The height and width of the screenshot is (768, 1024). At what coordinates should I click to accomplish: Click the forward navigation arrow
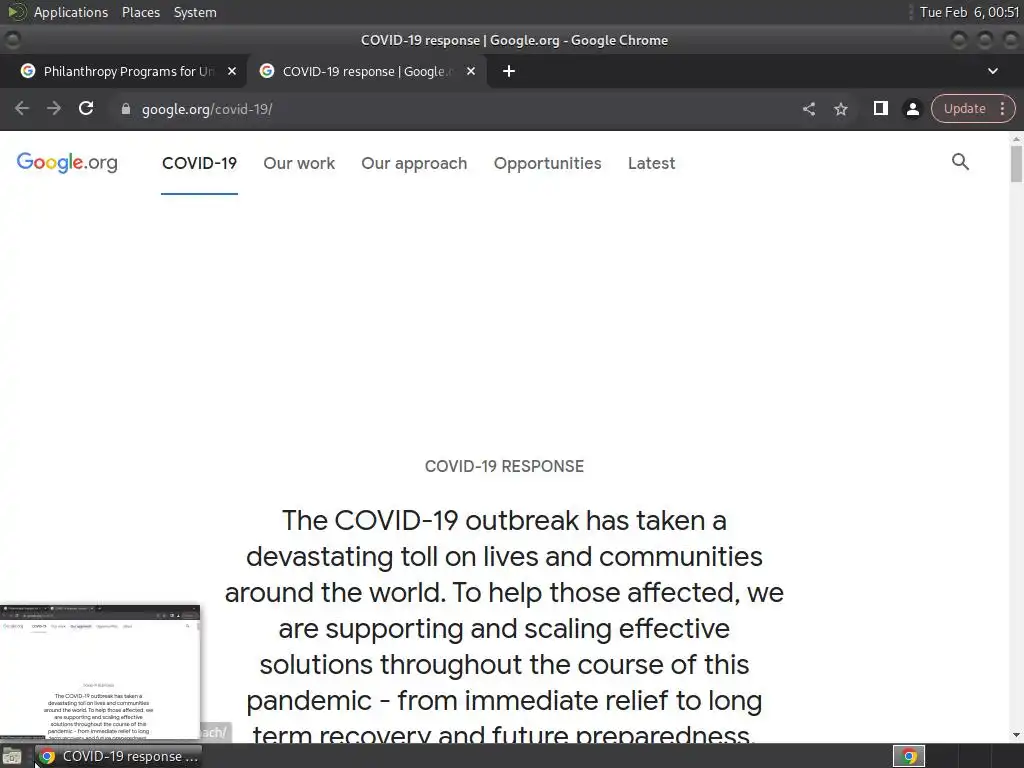54,108
